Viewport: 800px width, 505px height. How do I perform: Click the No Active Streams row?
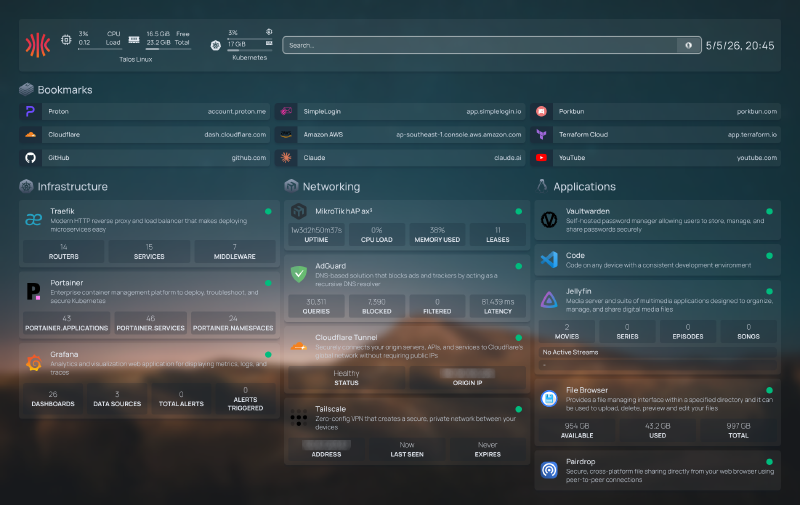click(x=658, y=352)
